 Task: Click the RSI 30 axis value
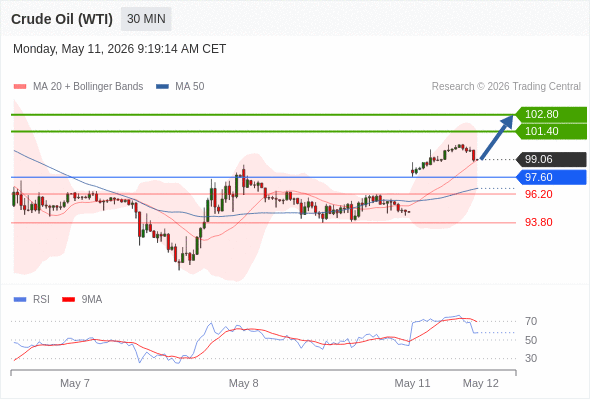(x=531, y=358)
